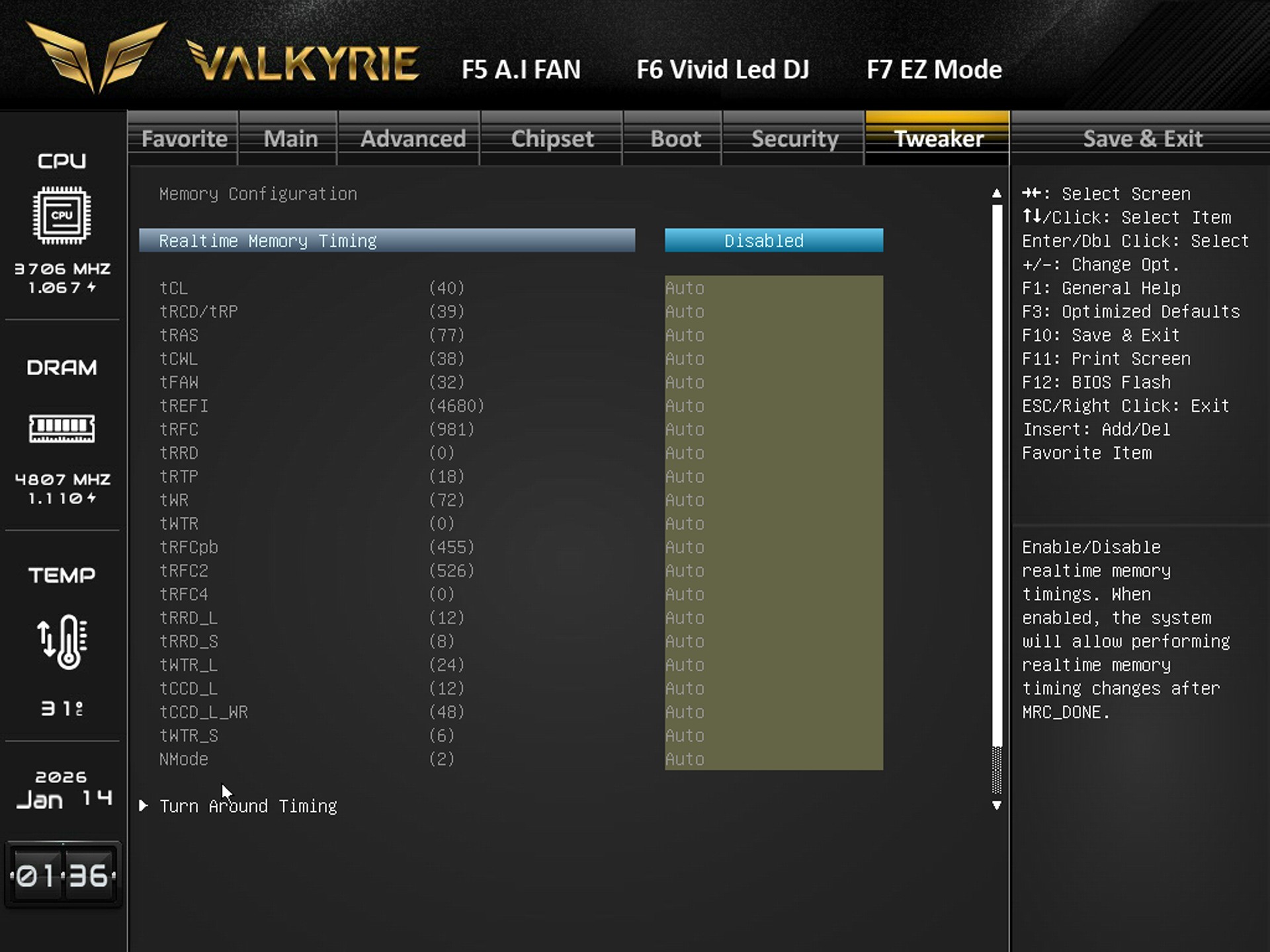Click the thermometer TEMP icon
The width and height of the screenshot is (1270, 952).
point(62,641)
